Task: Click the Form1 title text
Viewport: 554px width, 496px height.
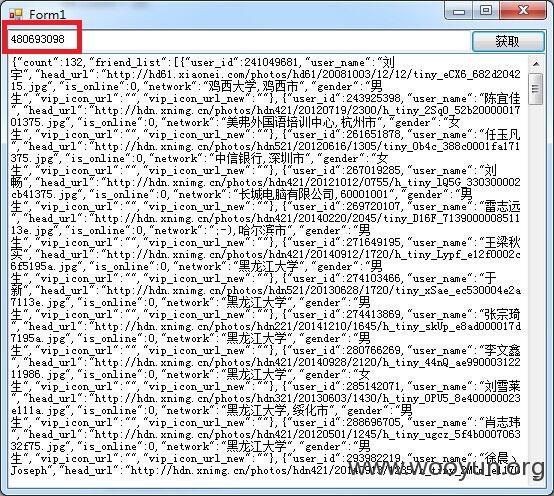Action: 47,14
